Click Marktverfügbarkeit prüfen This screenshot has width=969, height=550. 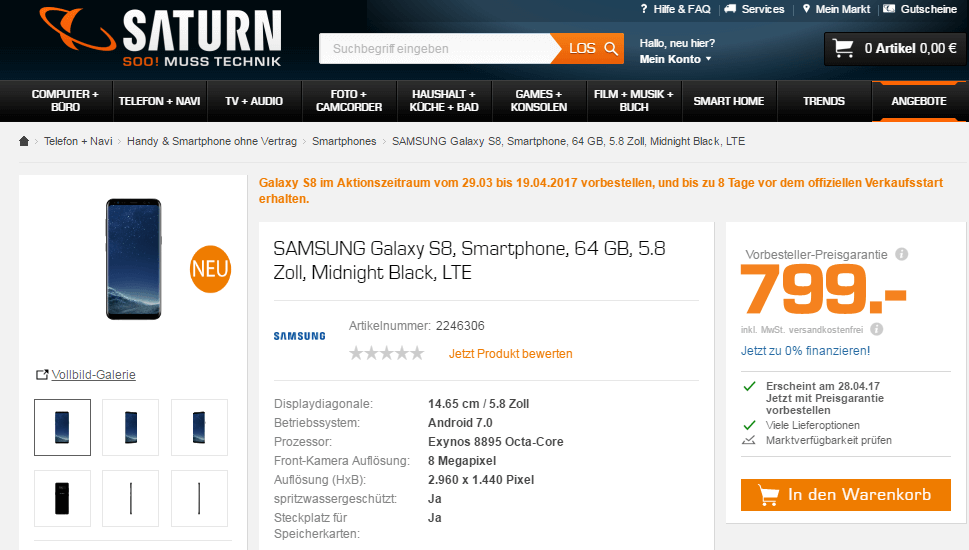(829, 441)
